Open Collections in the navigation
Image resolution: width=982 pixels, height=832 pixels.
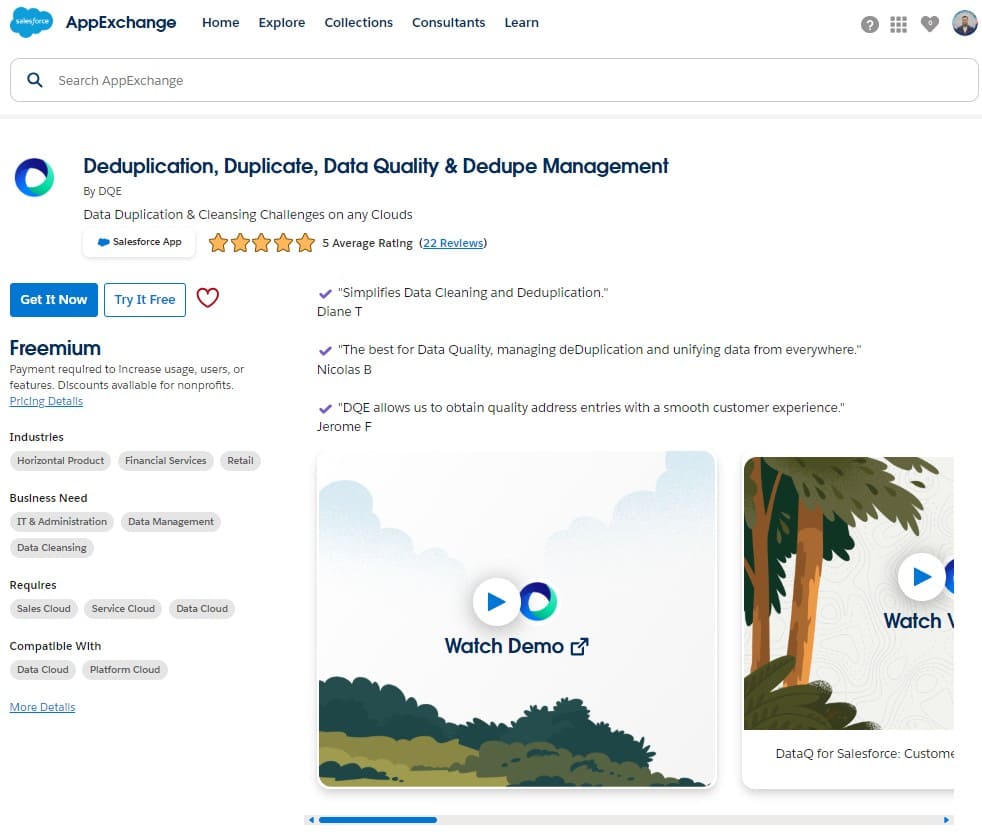point(358,23)
